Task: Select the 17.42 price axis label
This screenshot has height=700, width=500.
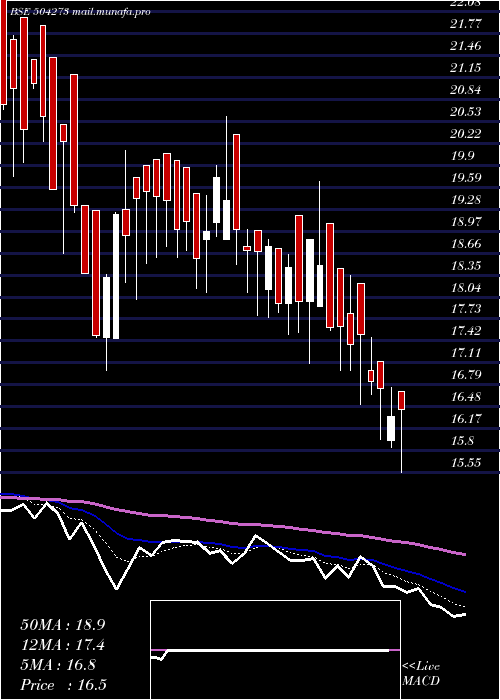Action: pyautogui.click(x=466, y=331)
